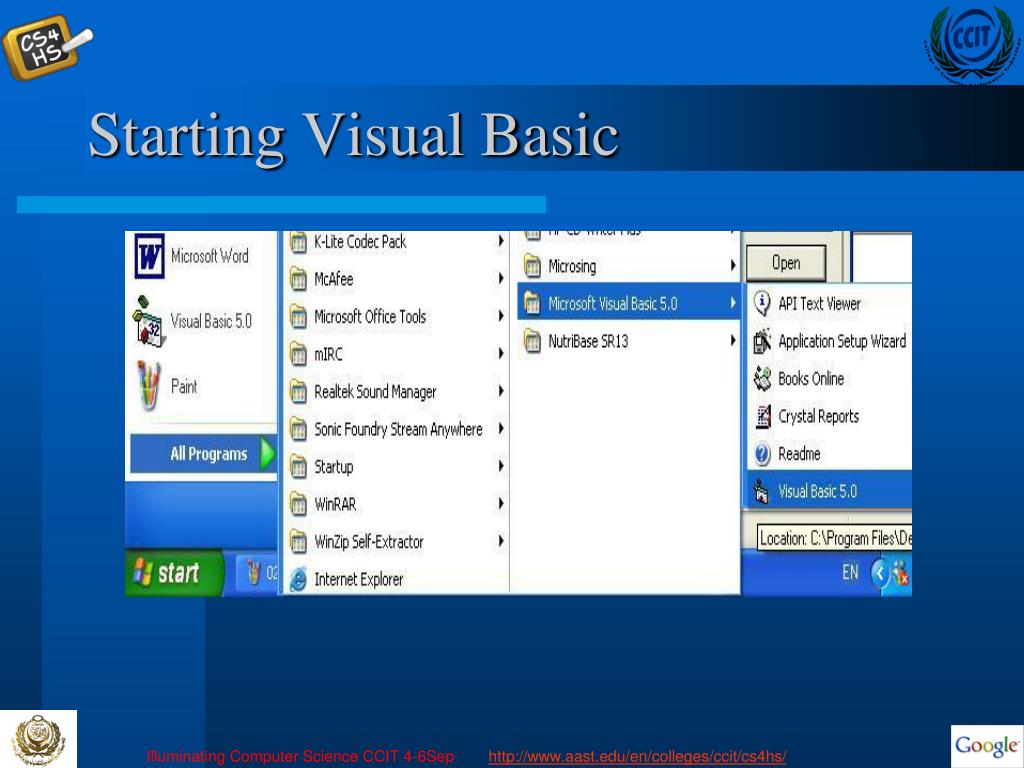The image size is (1024, 768).
Task: Click the NutriBase SR13 folder icon
Action: (532, 341)
